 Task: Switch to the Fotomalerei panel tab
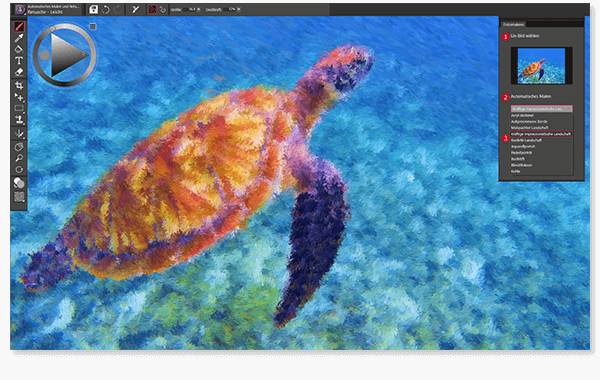513,24
